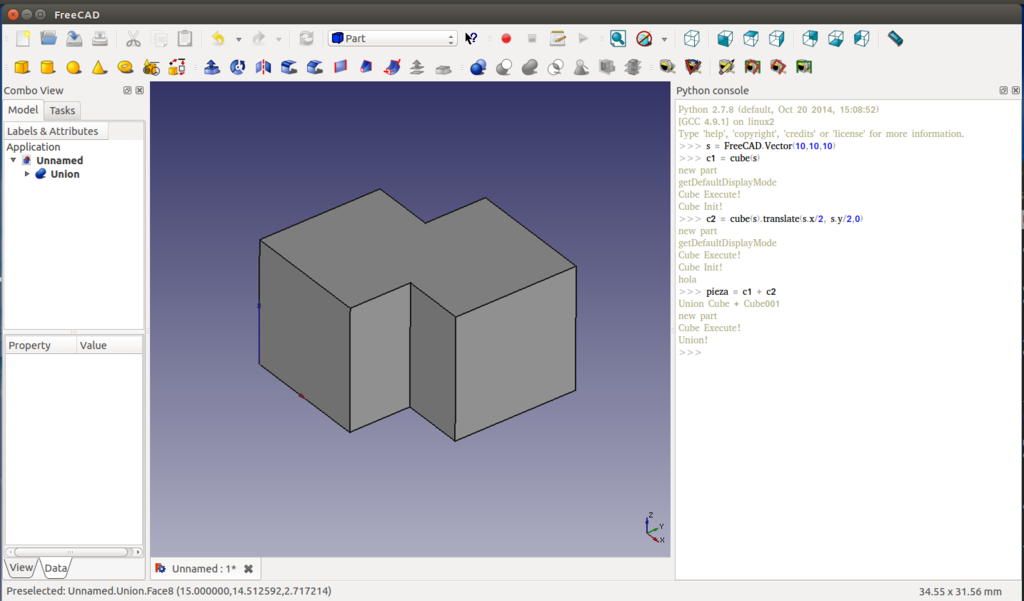The height and width of the screenshot is (601, 1024).
Task: Open the Part workbench dropdown
Action: click(392, 39)
